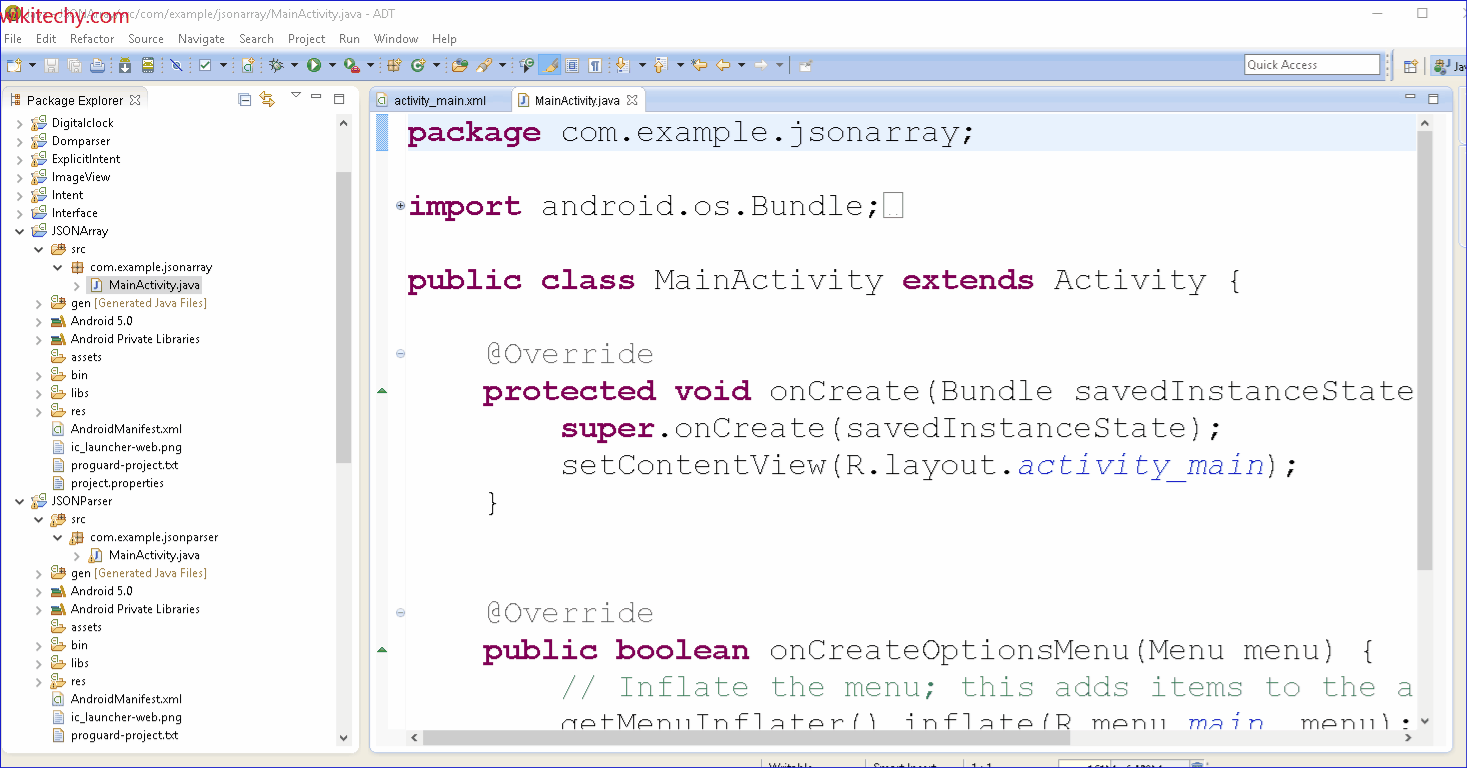Click the package declaration line in editor

[690, 133]
